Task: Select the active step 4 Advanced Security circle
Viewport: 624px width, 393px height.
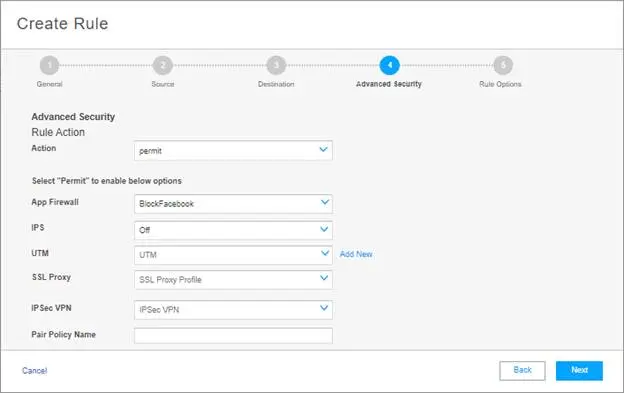Action: click(390, 65)
